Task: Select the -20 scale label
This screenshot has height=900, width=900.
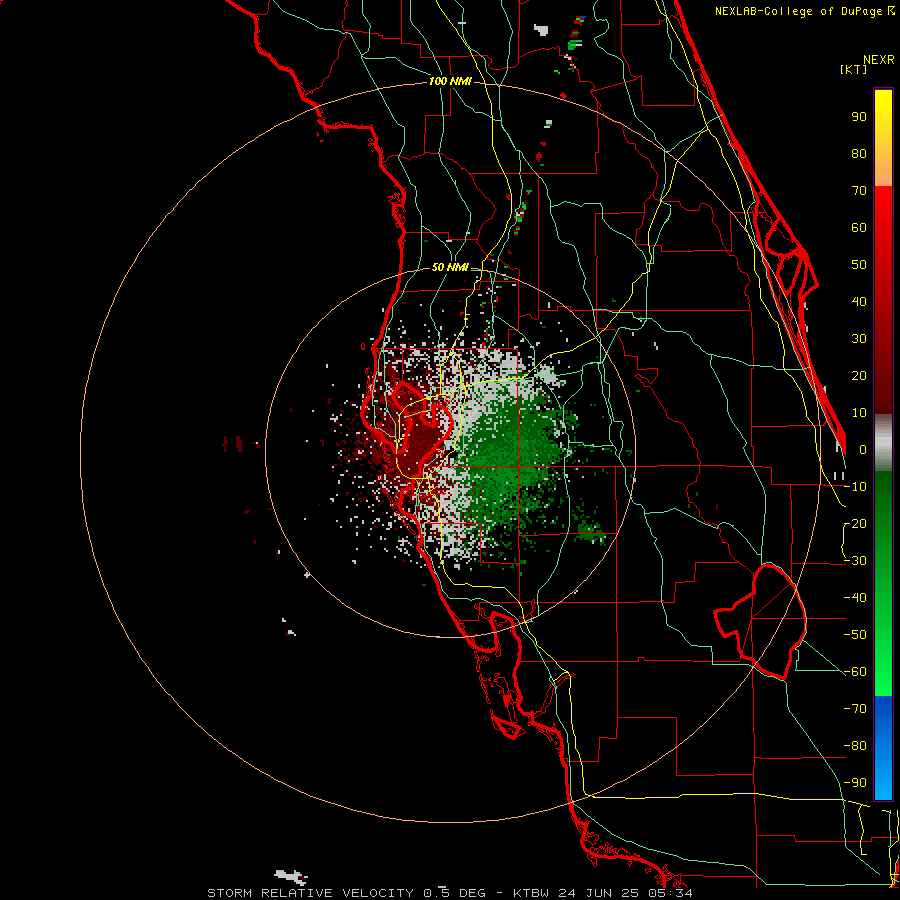Action: tap(855, 523)
